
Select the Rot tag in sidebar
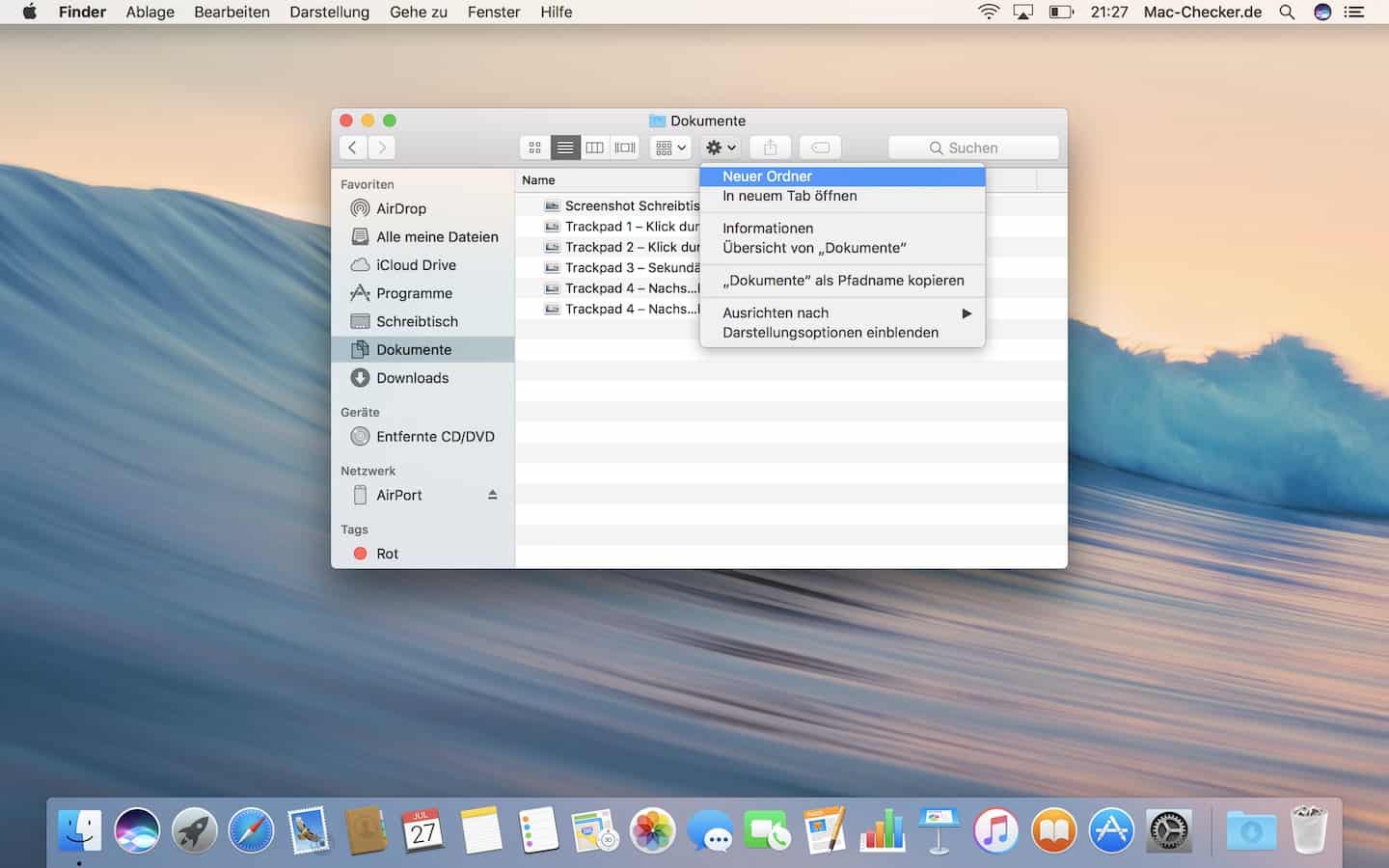coord(422,554)
